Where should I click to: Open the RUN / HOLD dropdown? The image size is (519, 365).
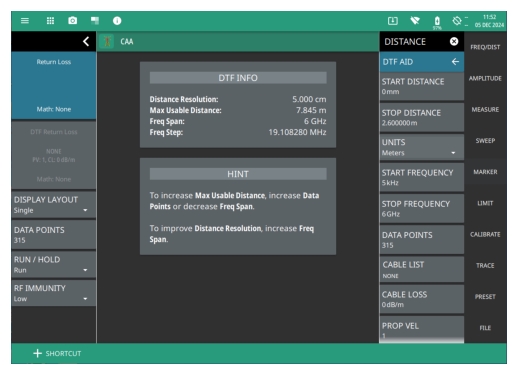click(x=54, y=264)
